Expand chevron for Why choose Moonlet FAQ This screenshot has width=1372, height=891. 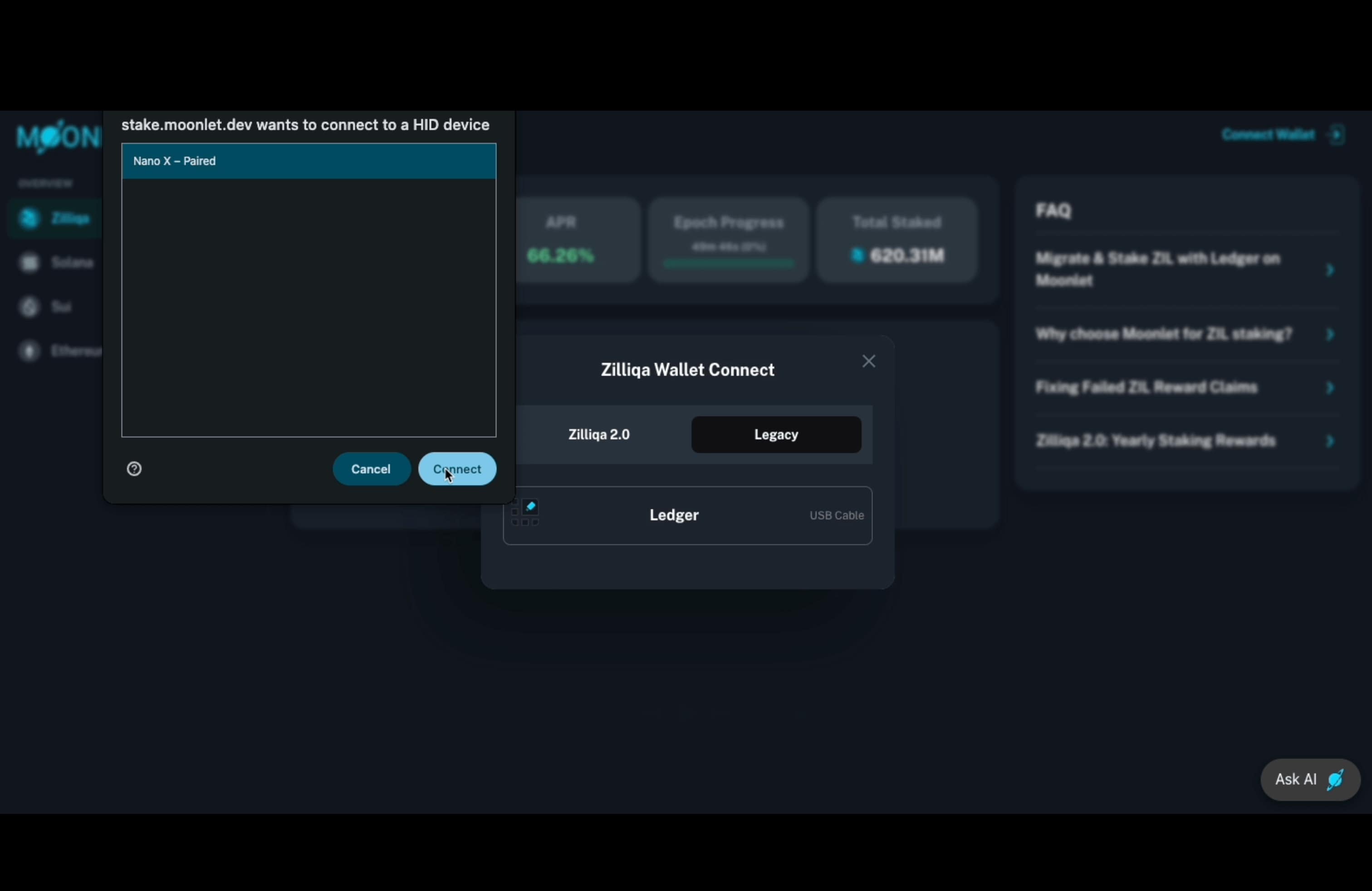point(1331,334)
